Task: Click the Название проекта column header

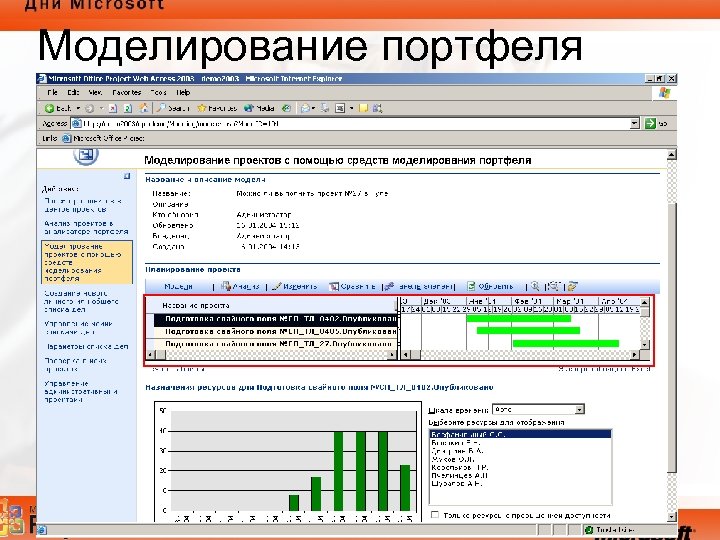Action: (272, 305)
